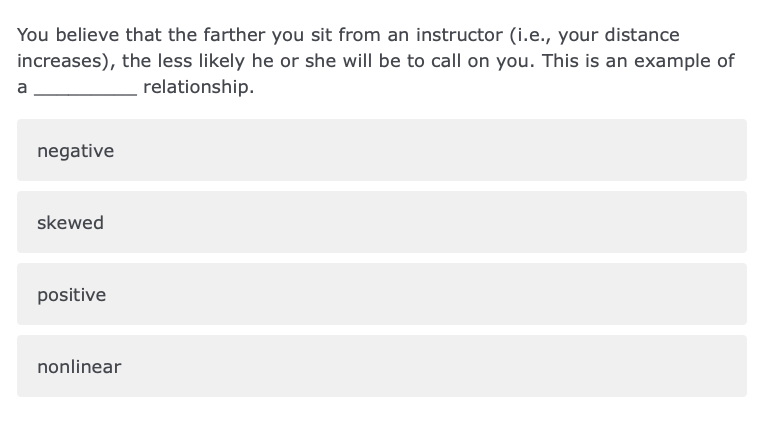
Task: Click 'increases)' at the second line's start
Action: (x=66, y=61)
